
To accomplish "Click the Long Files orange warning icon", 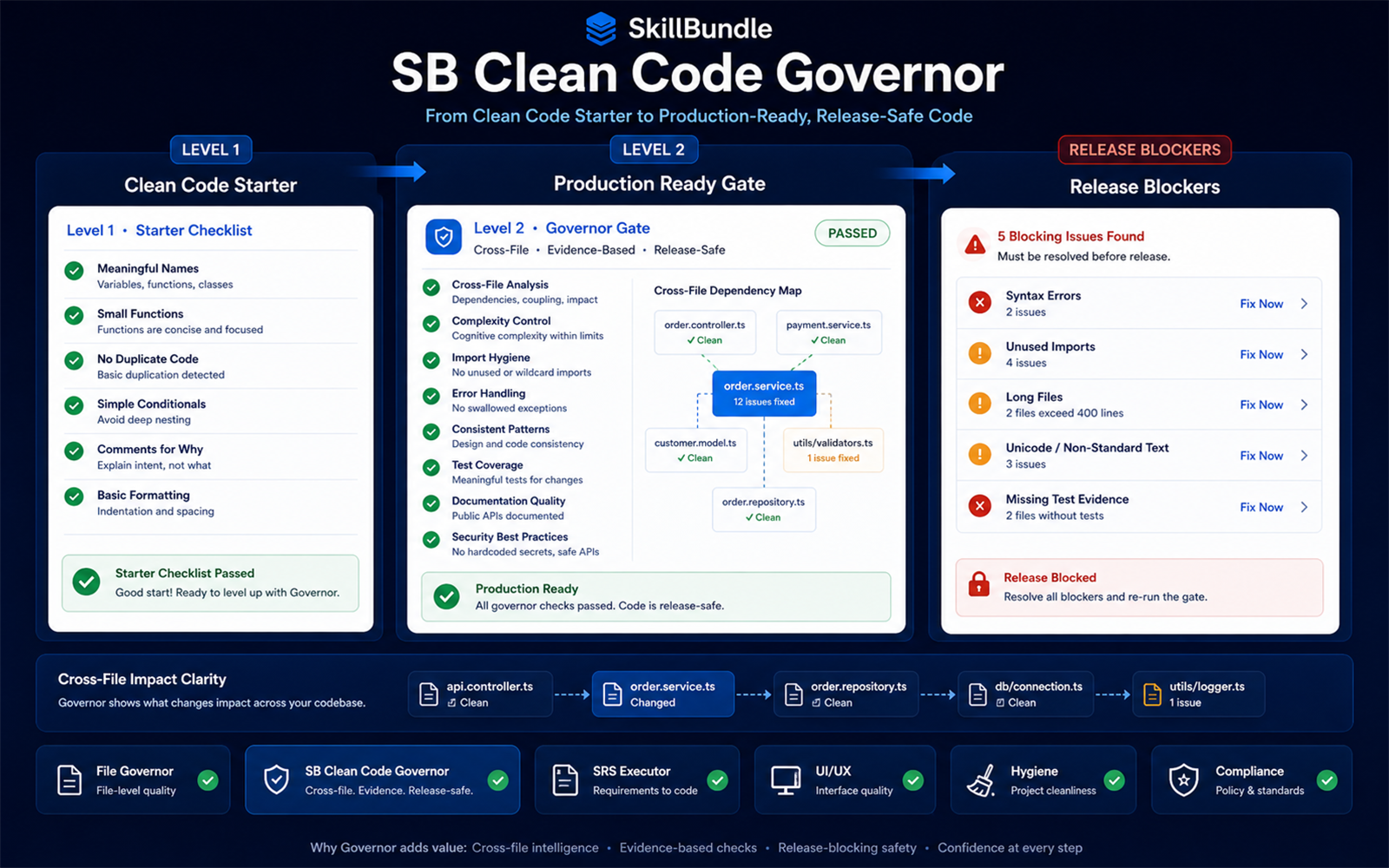I will click(980, 404).
